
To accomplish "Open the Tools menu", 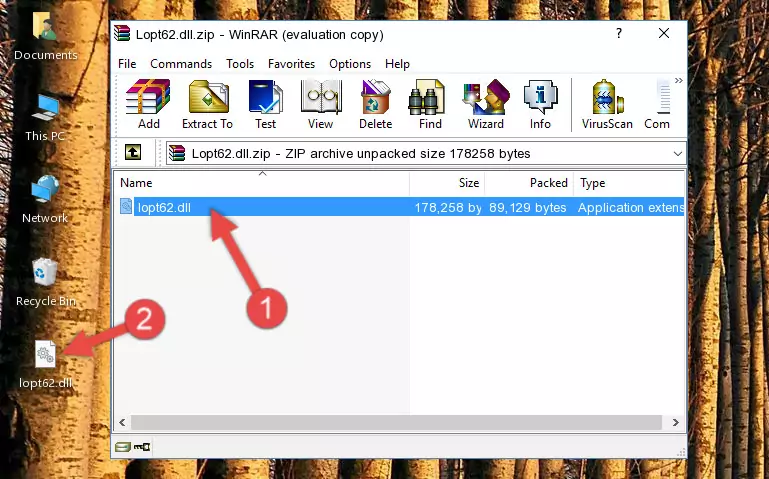I will 240,64.
